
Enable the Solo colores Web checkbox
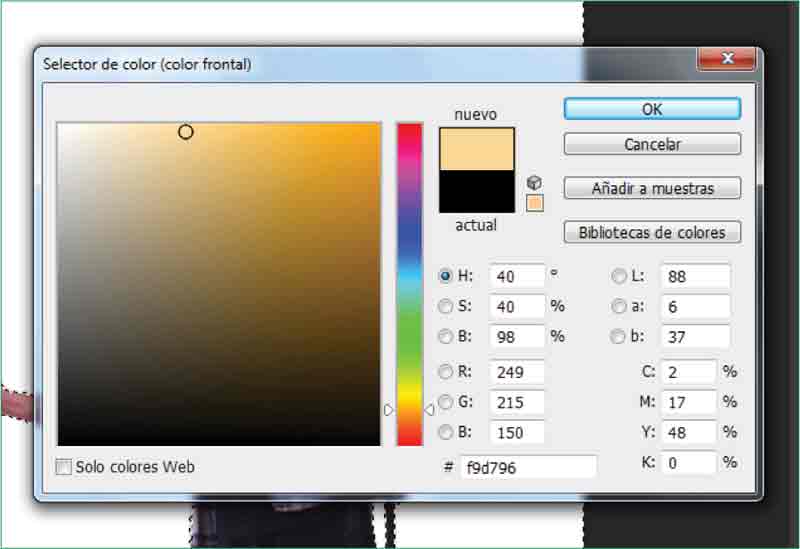click(65, 467)
